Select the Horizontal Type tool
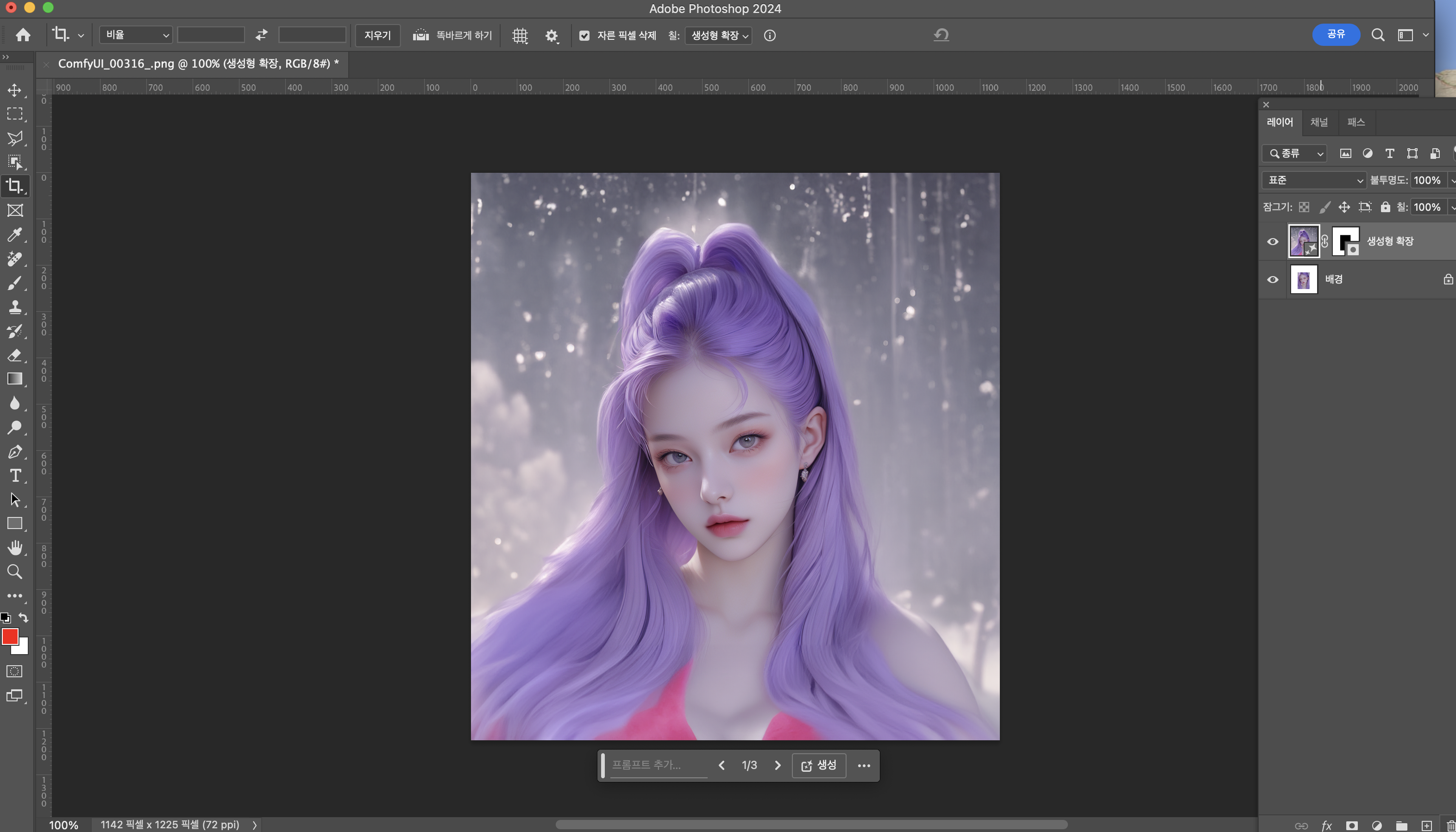Viewport: 1456px width, 832px height. (x=15, y=475)
